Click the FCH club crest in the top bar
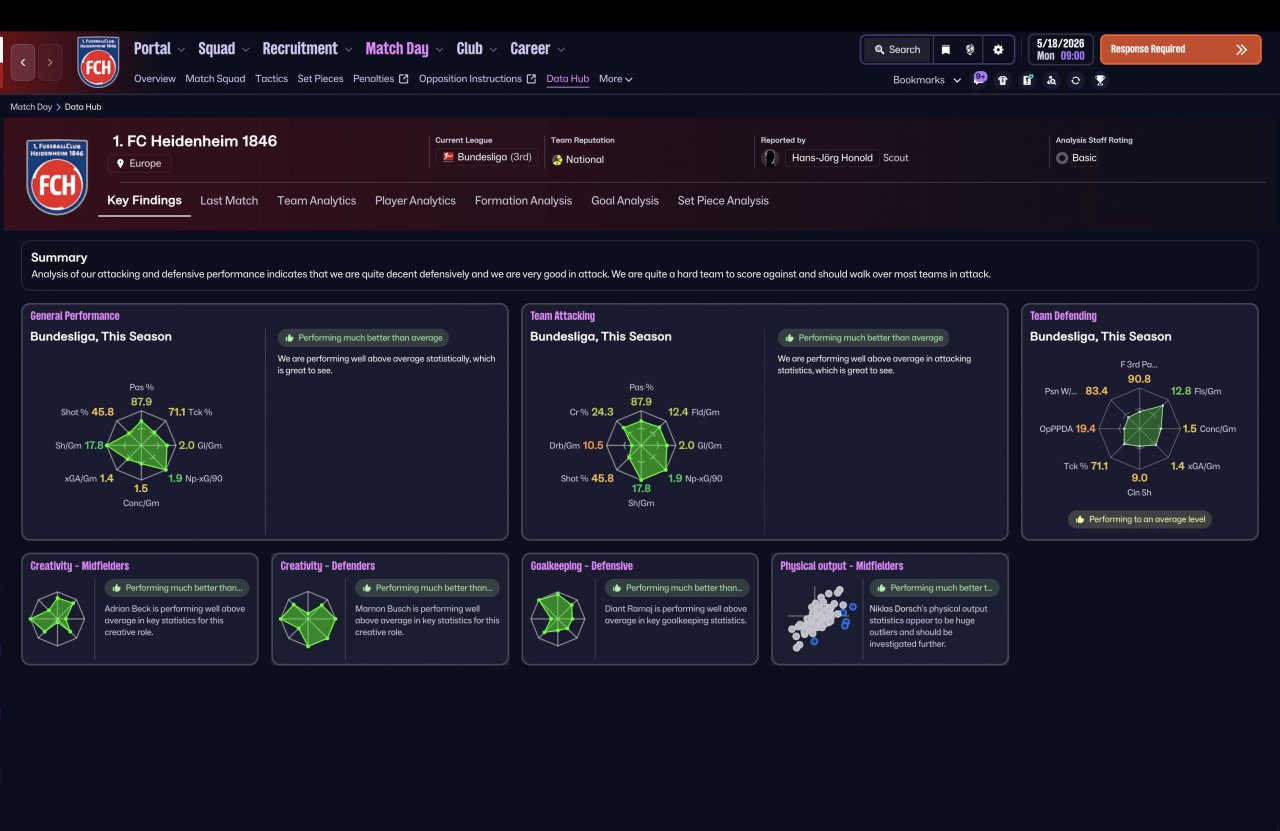 point(98,62)
